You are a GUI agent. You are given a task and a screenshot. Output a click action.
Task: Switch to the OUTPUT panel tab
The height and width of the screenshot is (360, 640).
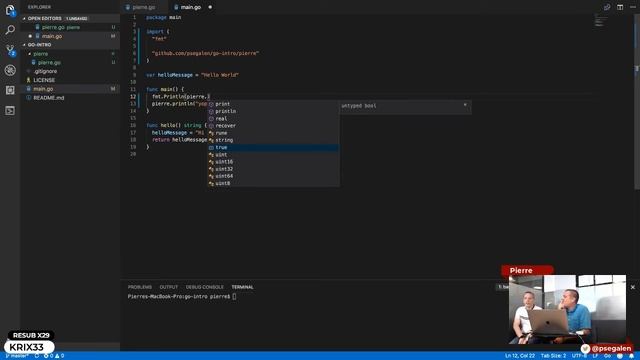[x=169, y=287]
